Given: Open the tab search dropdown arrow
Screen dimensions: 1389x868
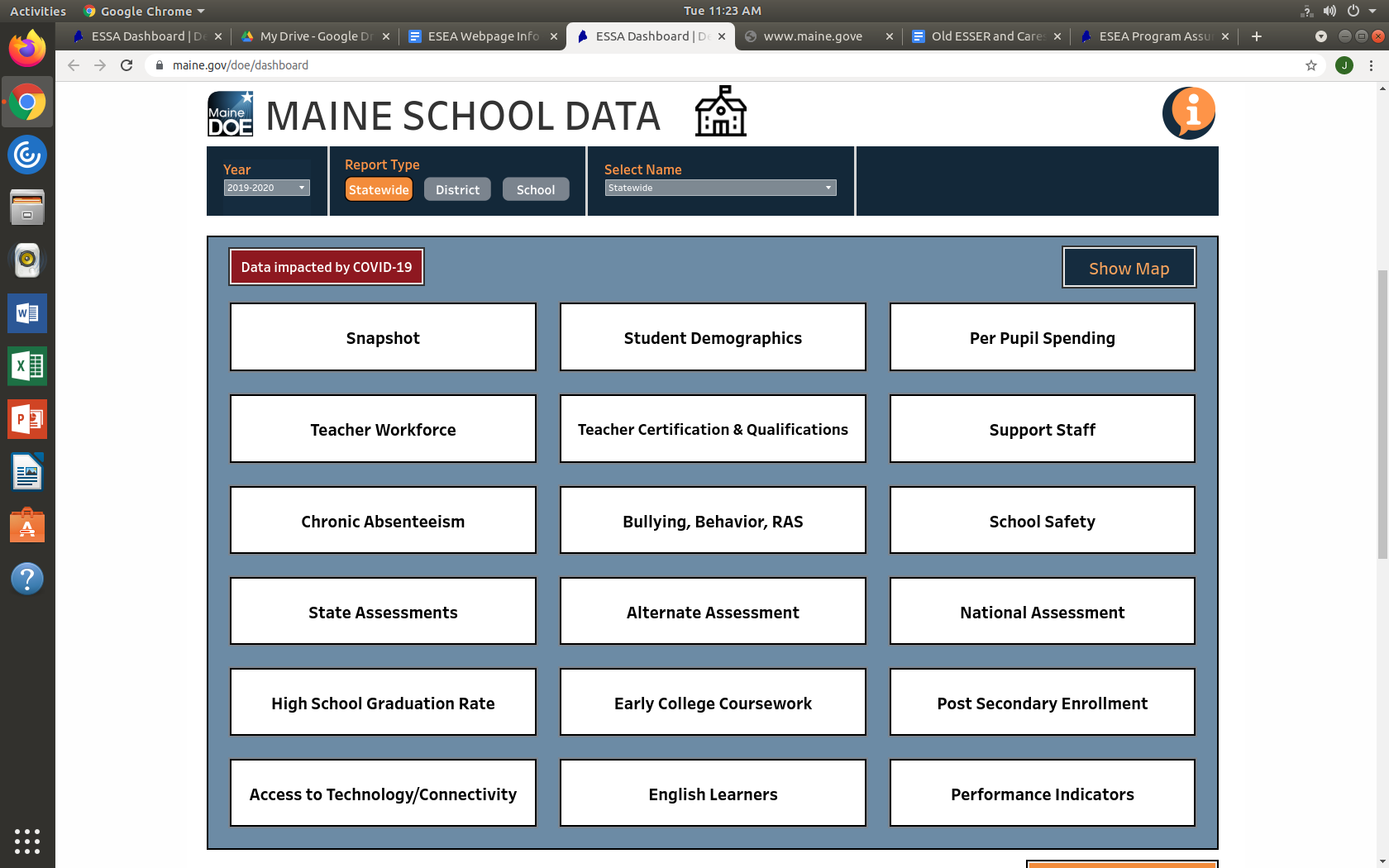Looking at the screenshot, I should click(1321, 36).
